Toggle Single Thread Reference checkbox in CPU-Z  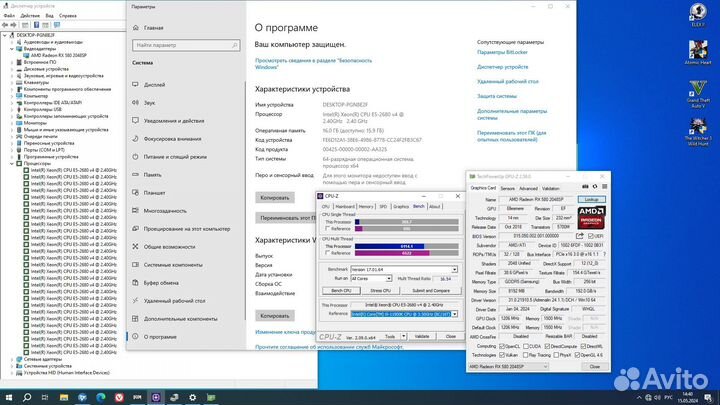click(327, 228)
